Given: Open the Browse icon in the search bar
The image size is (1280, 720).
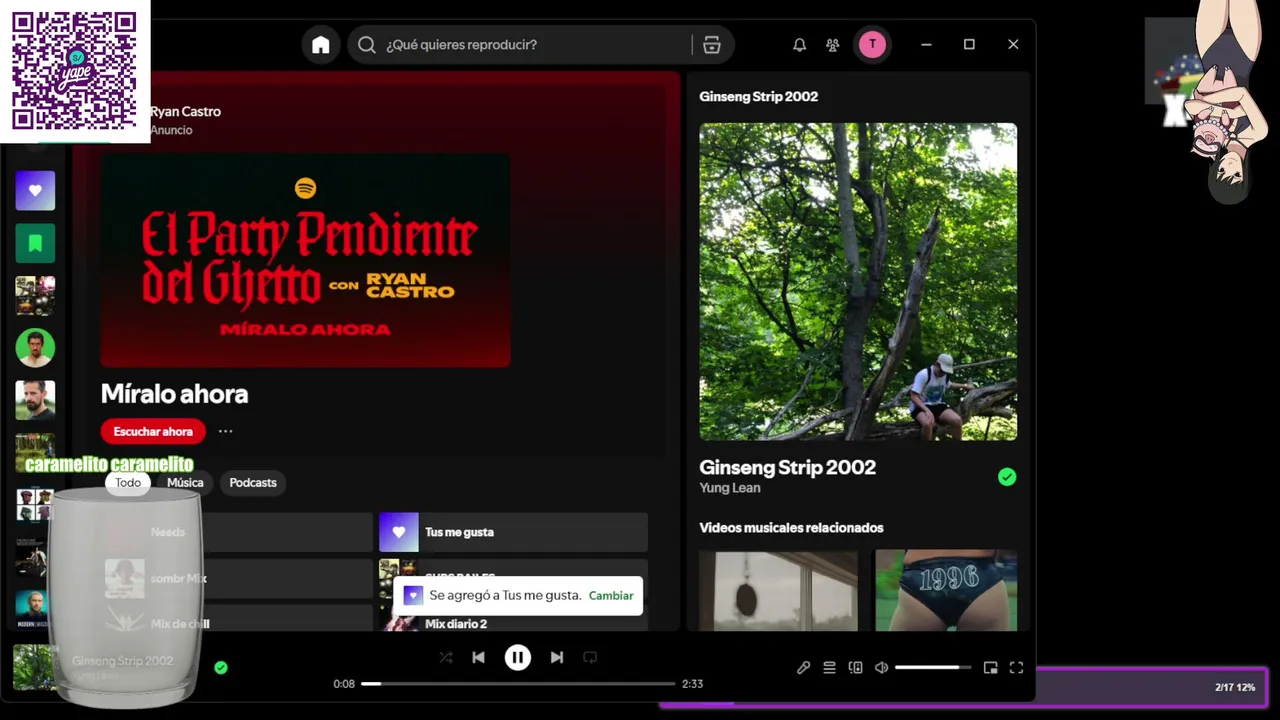Looking at the screenshot, I should (712, 45).
